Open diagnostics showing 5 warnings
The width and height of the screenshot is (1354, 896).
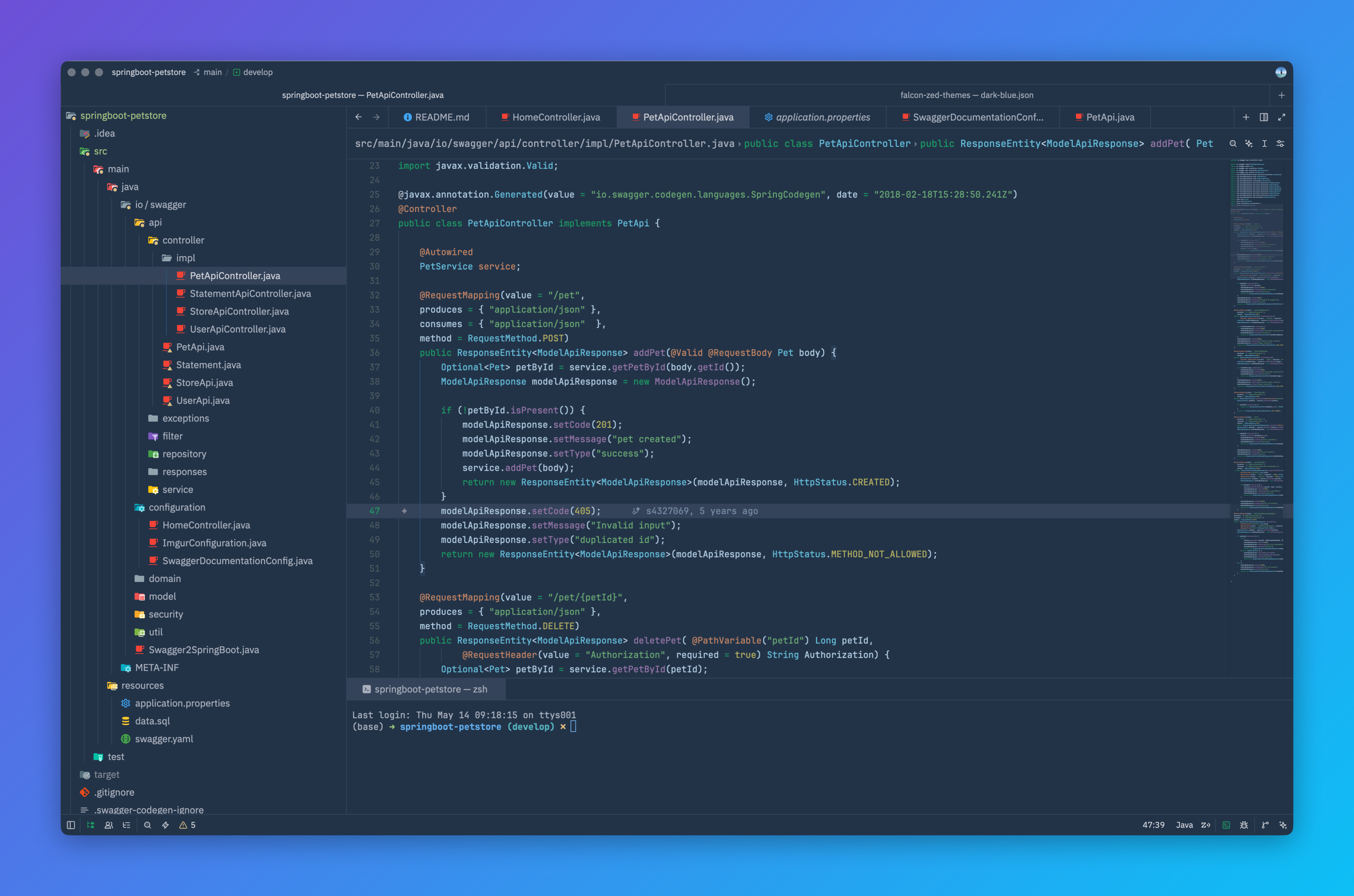[187, 824]
